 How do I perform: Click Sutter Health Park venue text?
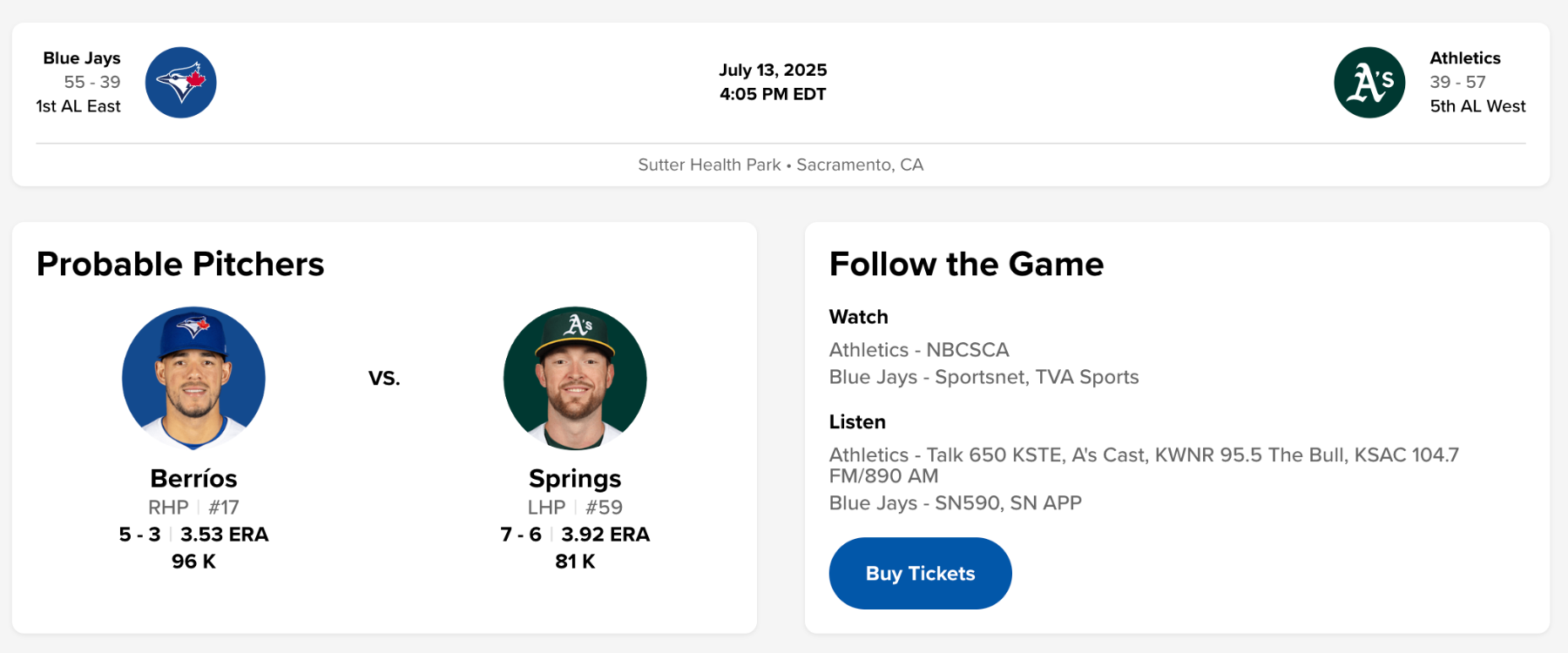click(709, 165)
